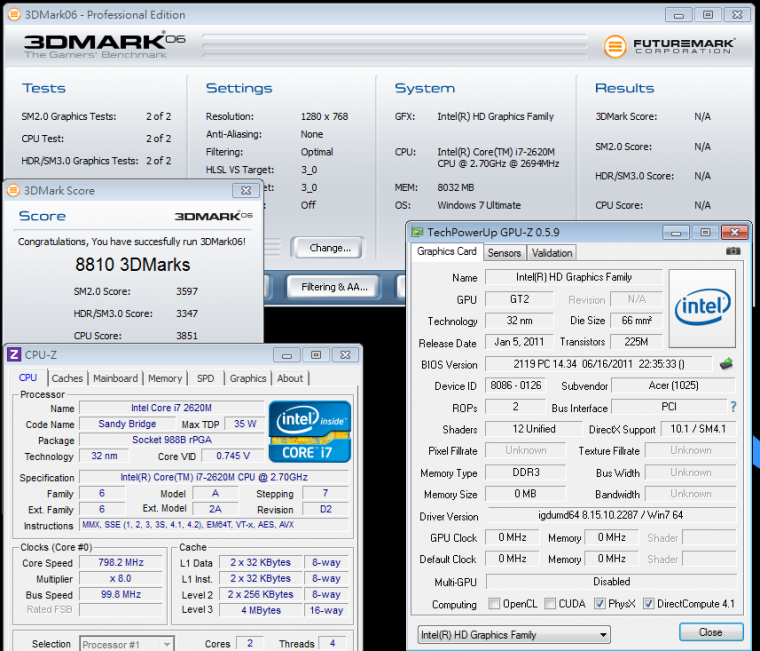
Task: Click the GPU-Z title bar app icon
Action: pos(419,231)
